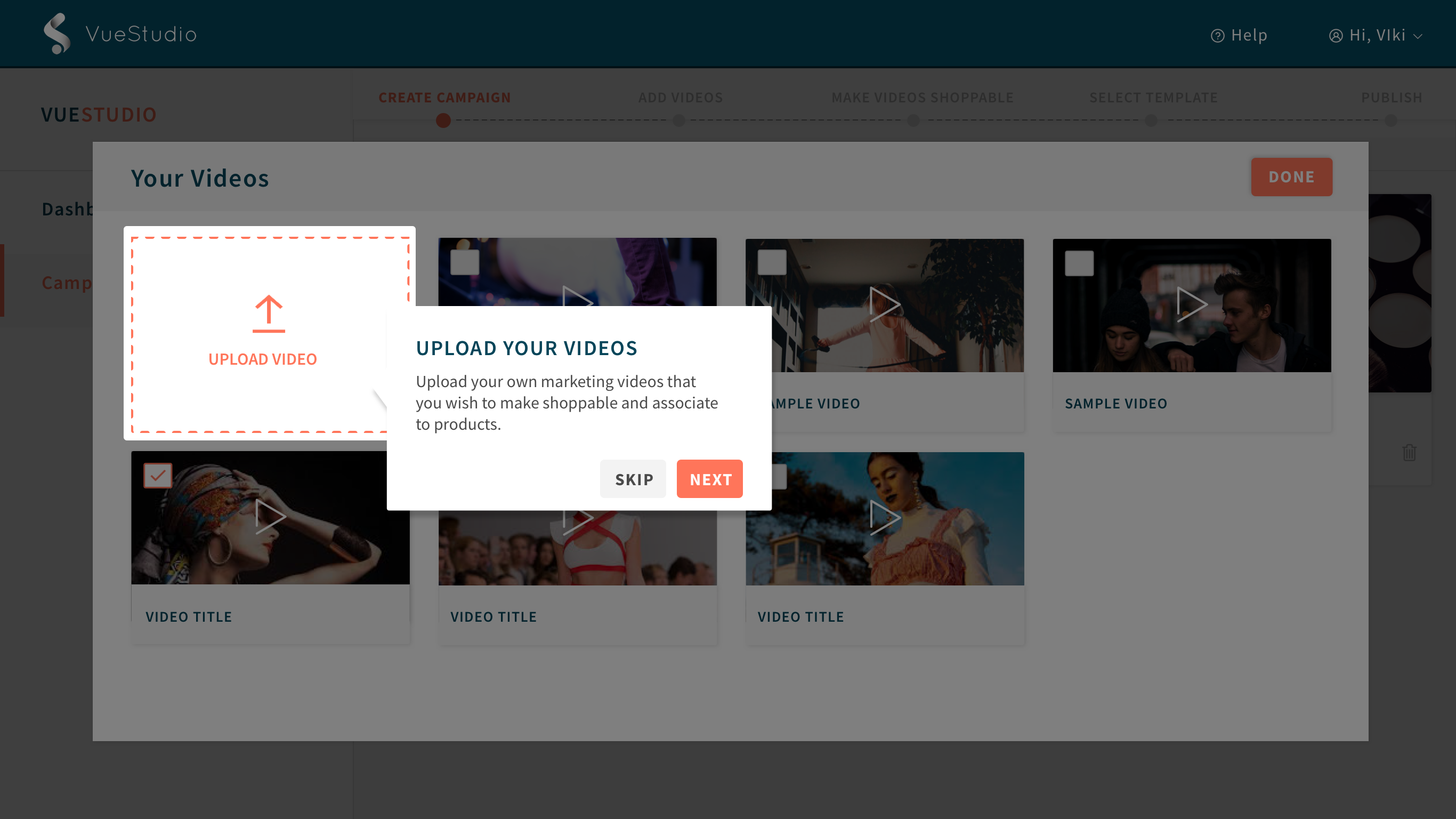
Task: Open Campaigns in the sidebar
Action: click(67, 282)
